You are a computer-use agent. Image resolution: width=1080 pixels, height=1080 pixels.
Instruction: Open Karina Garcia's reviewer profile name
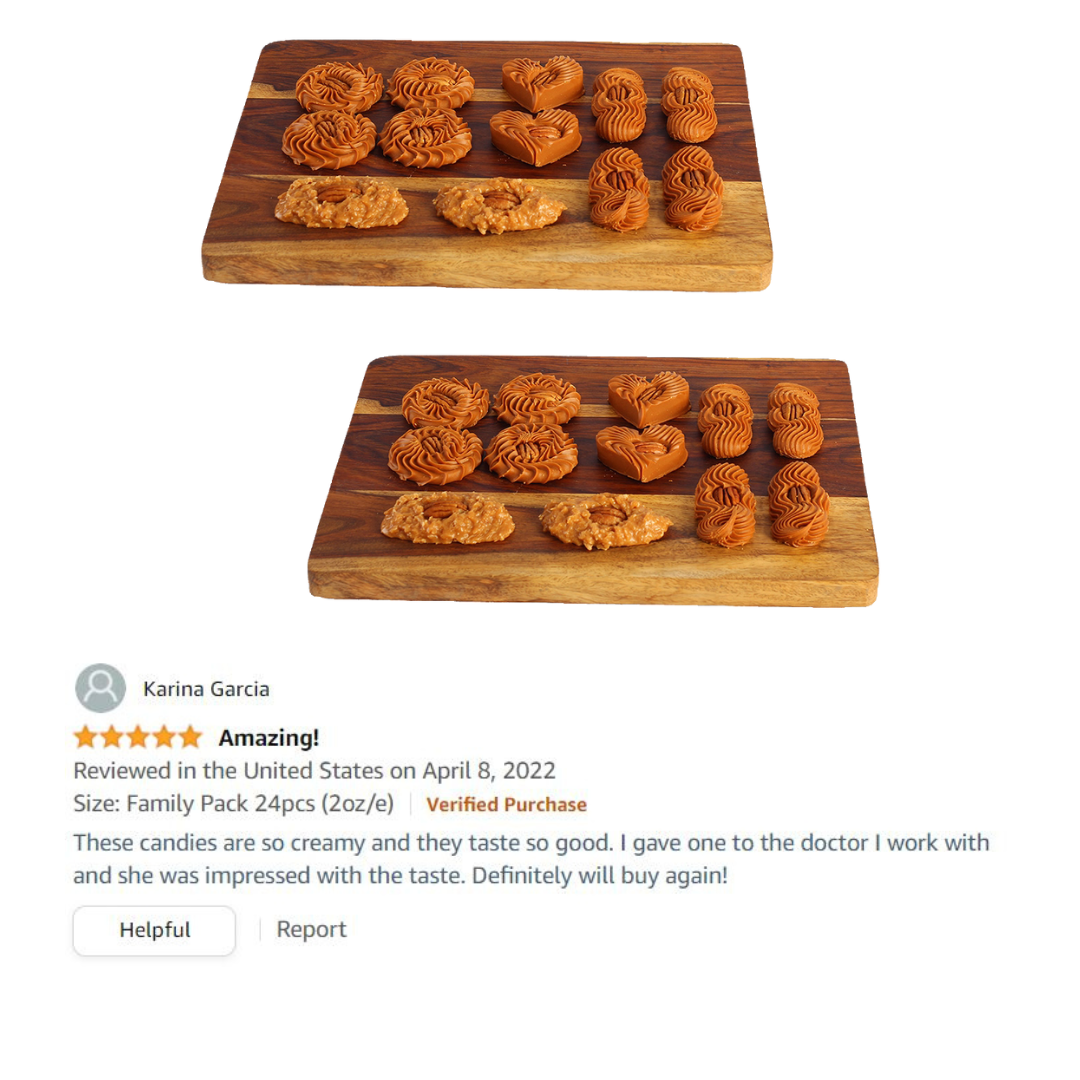point(206,689)
